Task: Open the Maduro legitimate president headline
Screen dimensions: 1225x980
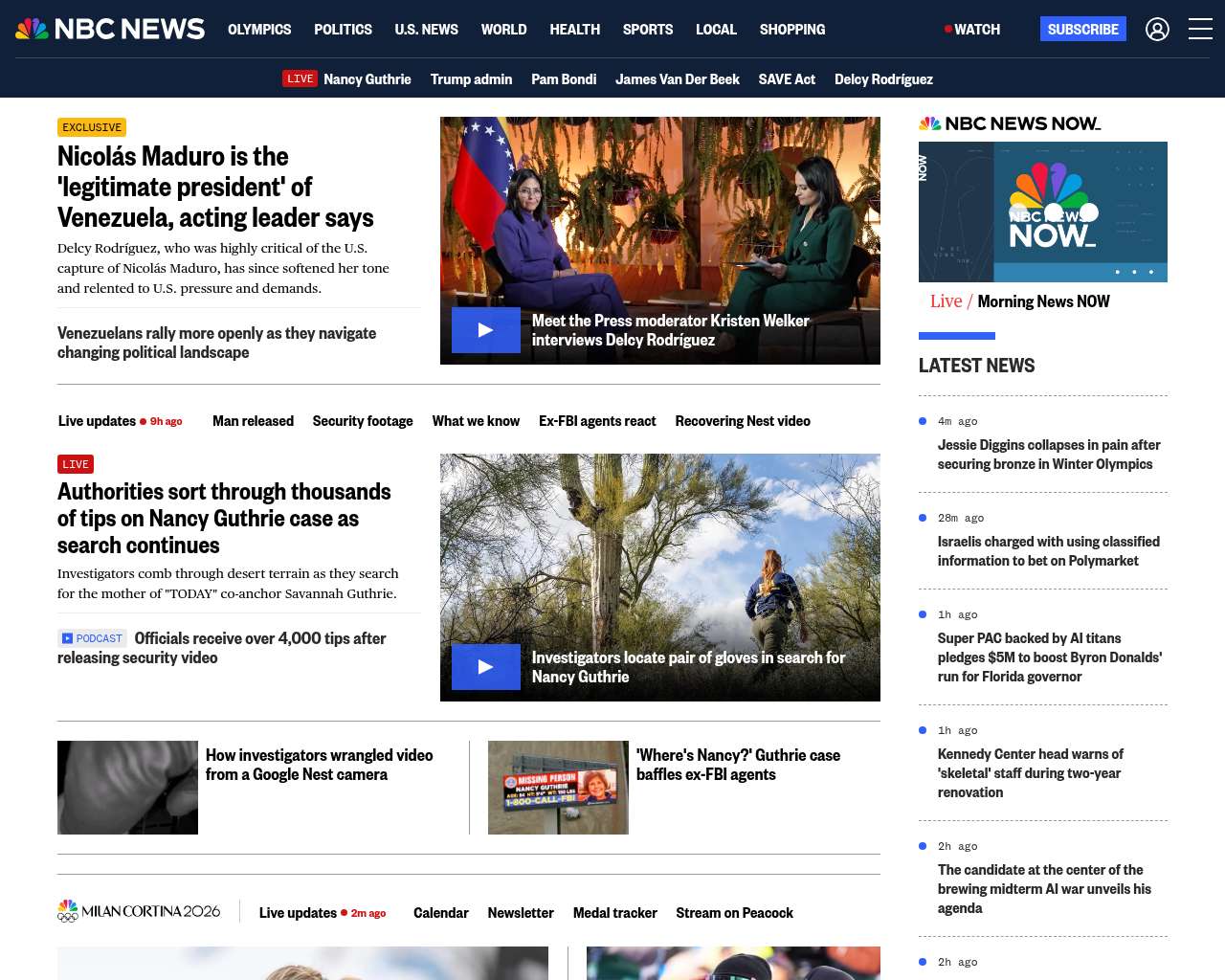Action: [x=215, y=187]
